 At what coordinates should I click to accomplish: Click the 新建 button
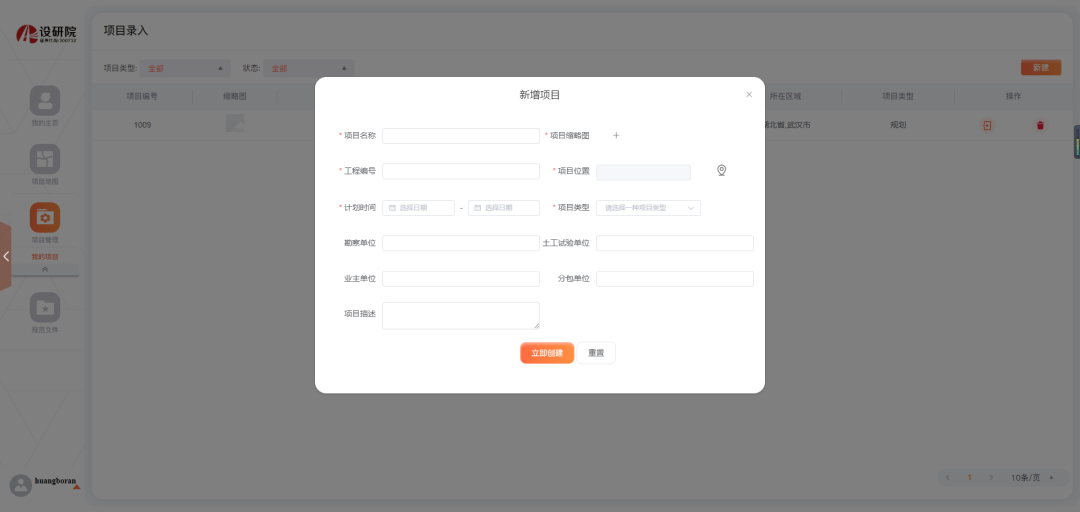click(1041, 68)
